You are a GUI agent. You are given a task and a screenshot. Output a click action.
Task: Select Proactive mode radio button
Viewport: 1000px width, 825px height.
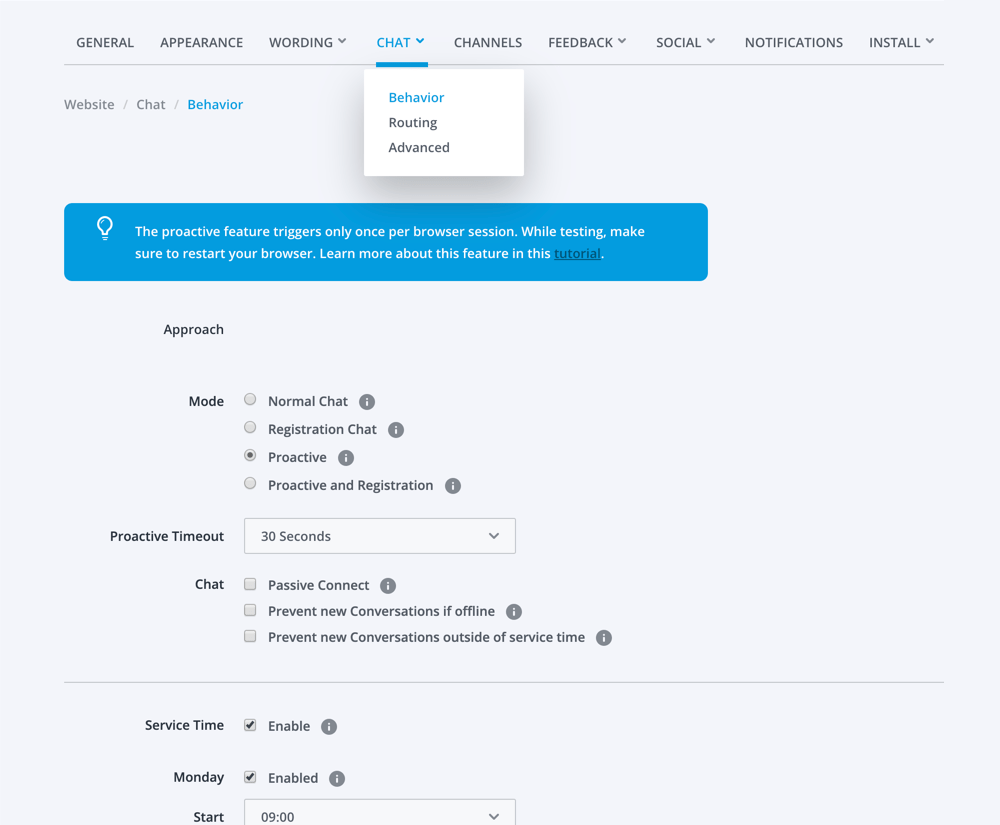[250, 455]
